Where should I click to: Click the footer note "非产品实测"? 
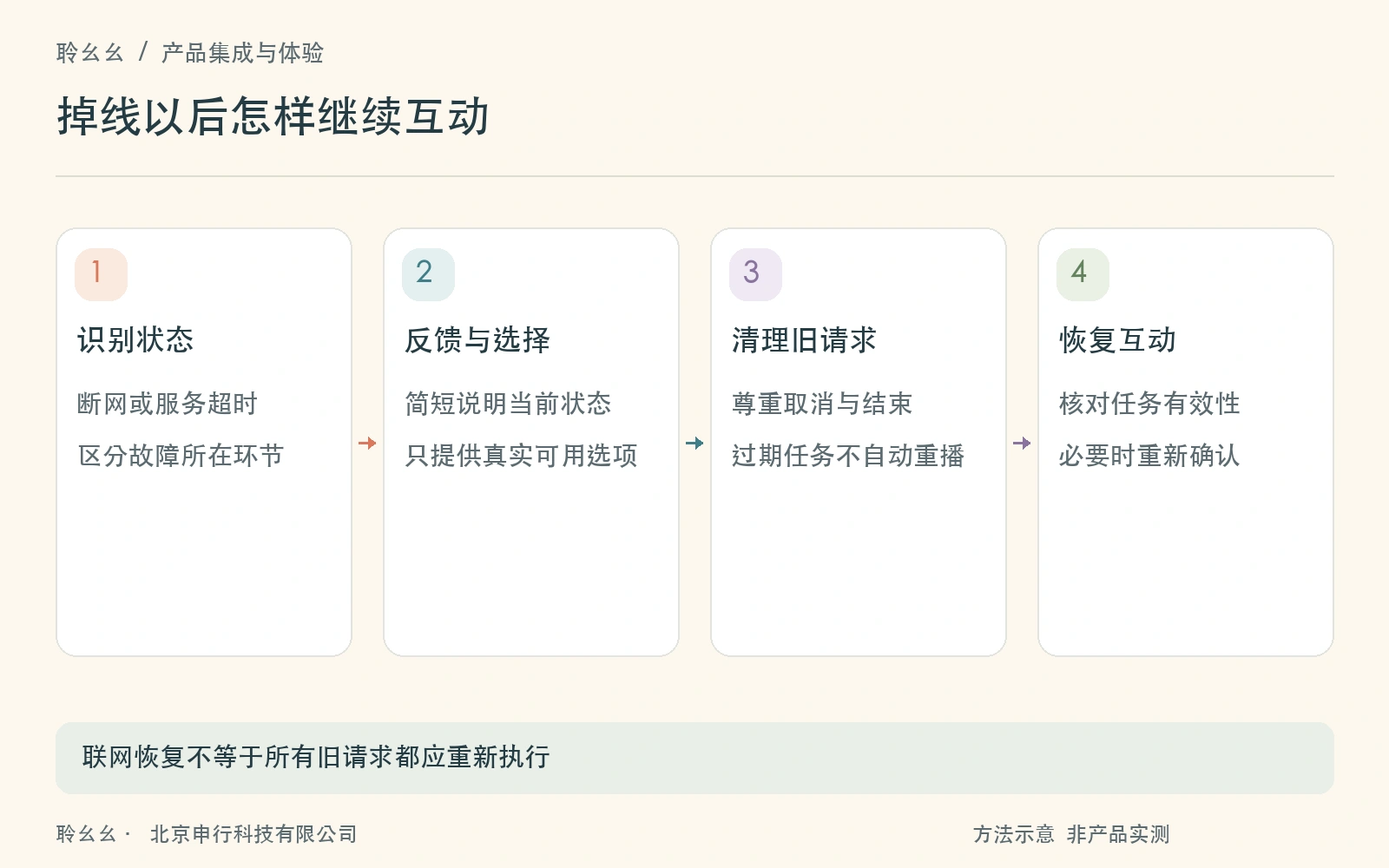click(x=1118, y=834)
